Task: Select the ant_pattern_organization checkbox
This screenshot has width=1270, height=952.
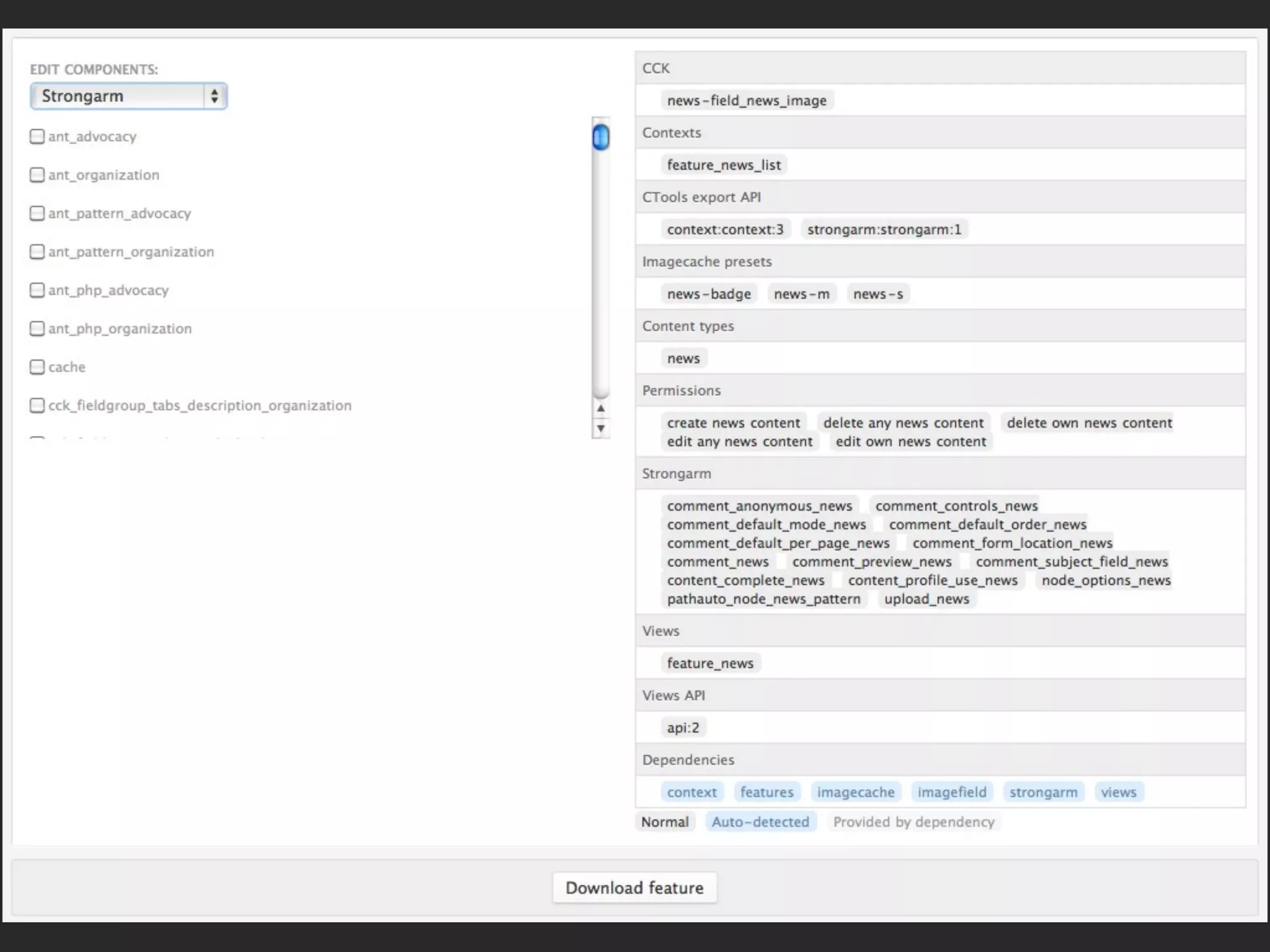Action: pyautogui.click(x=37, y=252)
